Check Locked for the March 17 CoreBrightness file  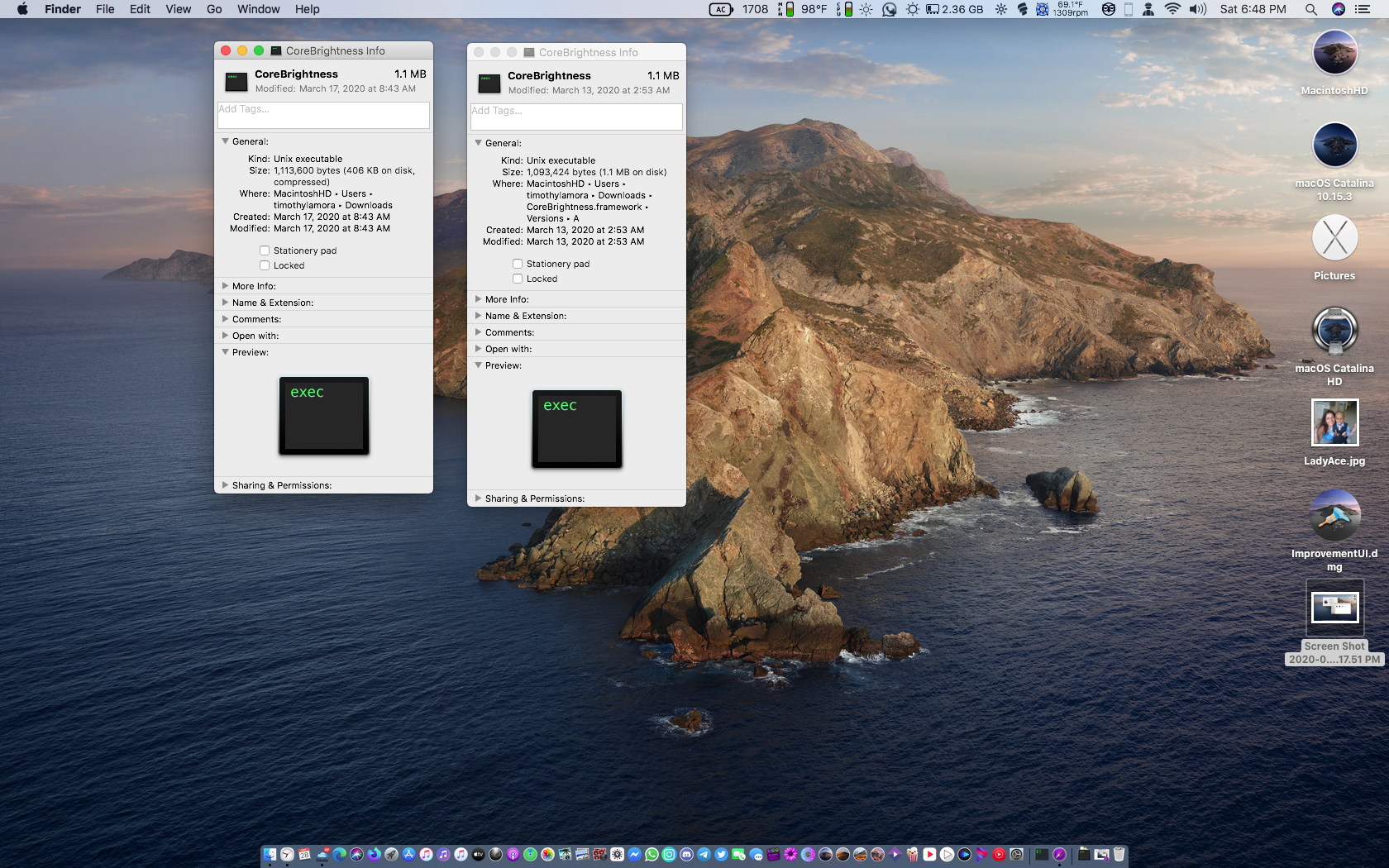coord(265,265)
